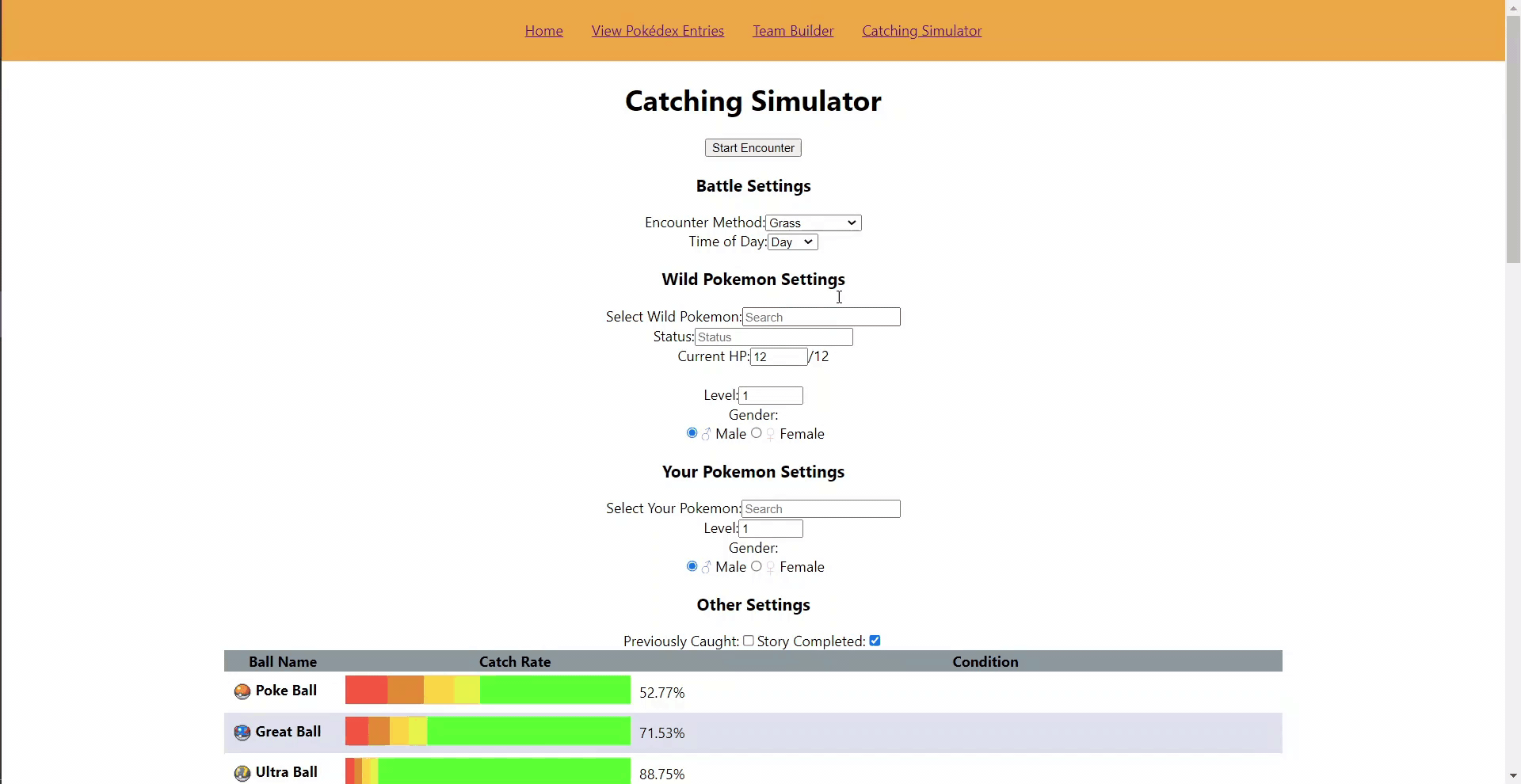Select Female gender for wild Pokemon

(757, 432)
